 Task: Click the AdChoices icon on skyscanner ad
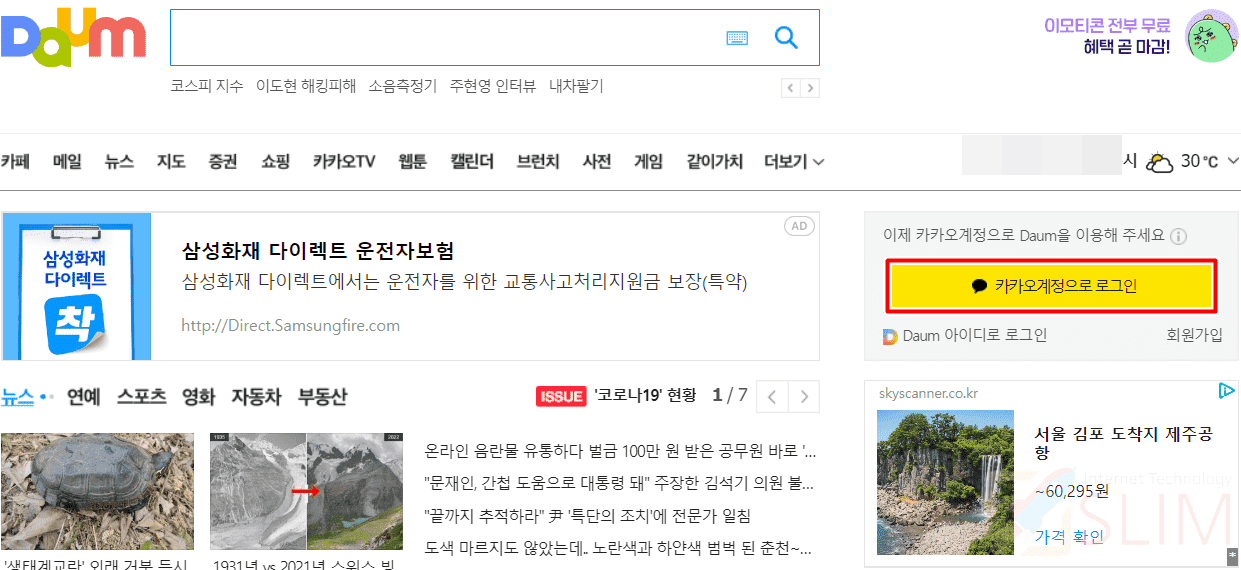point(1227,391)
